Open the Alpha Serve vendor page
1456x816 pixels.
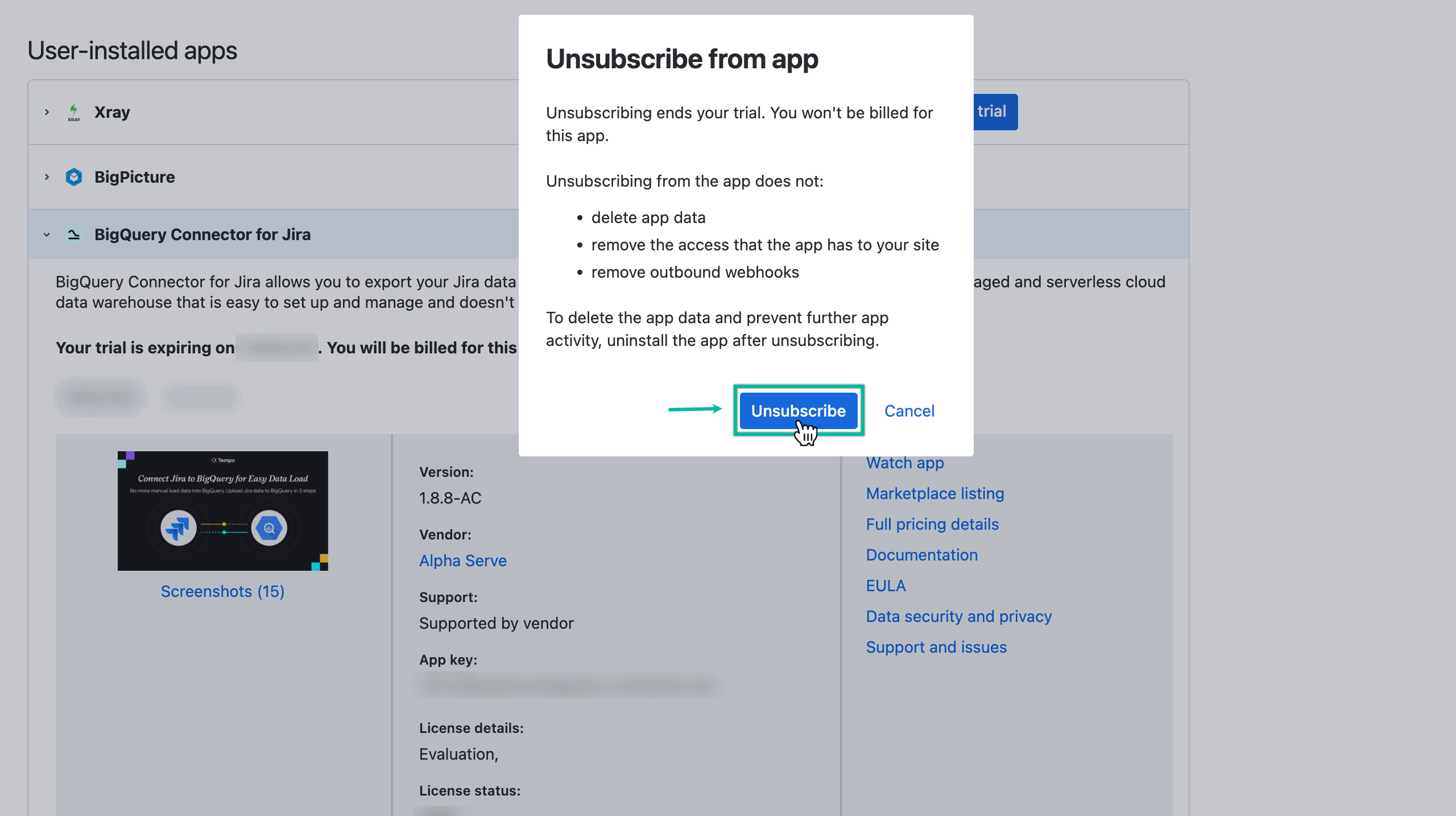(x=462, y=561)
